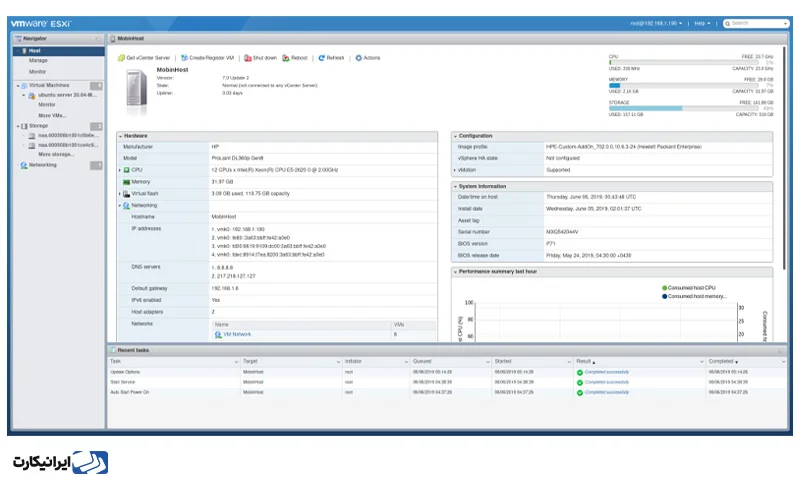Image resolution: width=800 pixels, height=477 pixels.
Task: Click the Refresh icon
Action: tap(321, 58)
